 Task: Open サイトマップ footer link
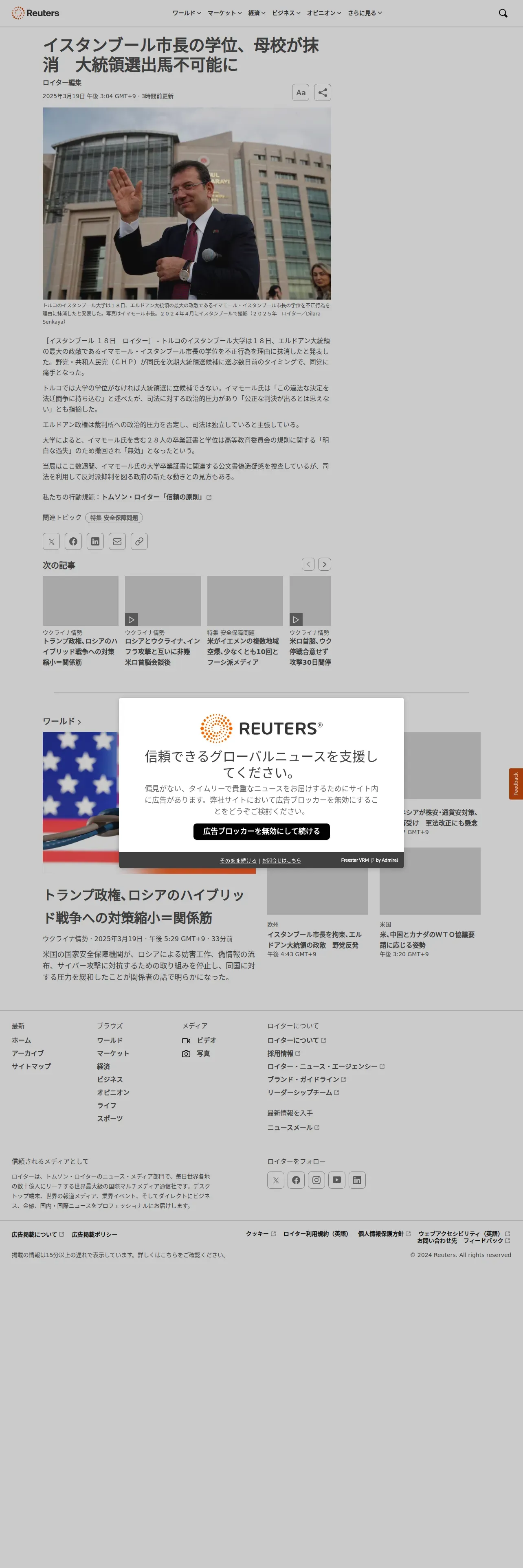click(x=31, y=1067)
